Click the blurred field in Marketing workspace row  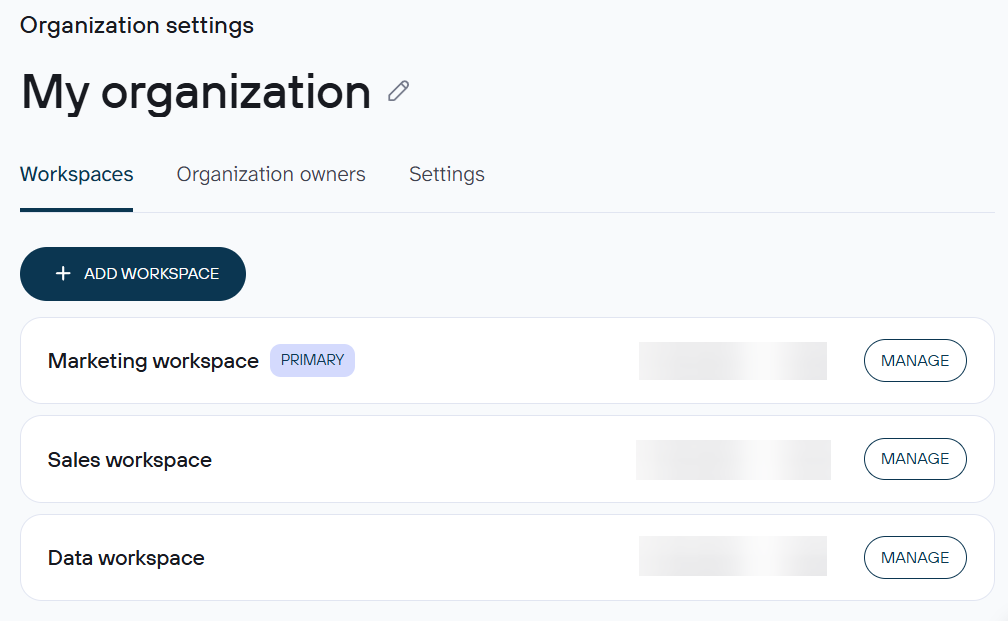pyautogui.click(x=732, y=360)
